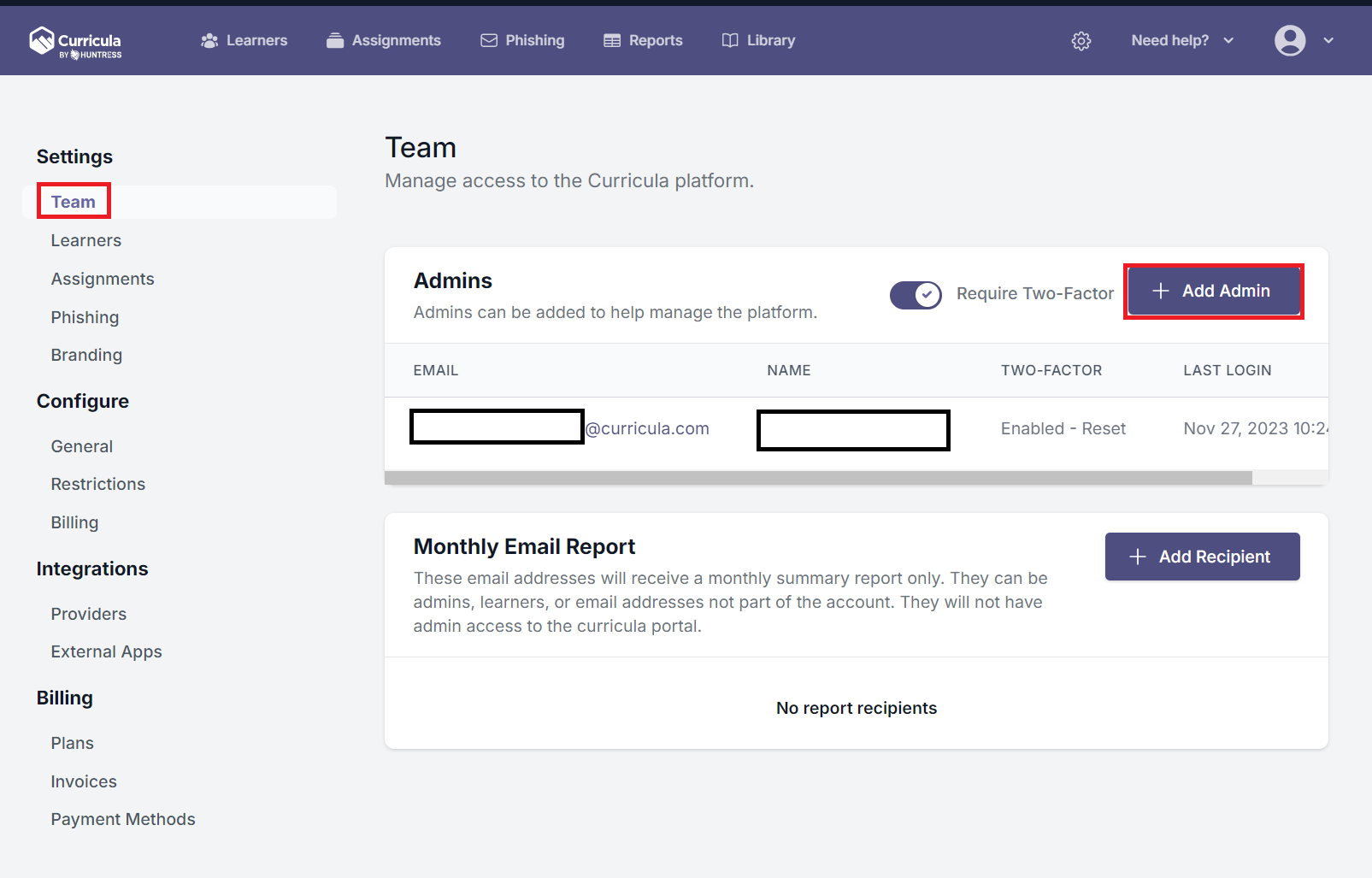Screen dimensions: 1372x878
Task: Open External Apps under Integrations
Action: point(106,651)
